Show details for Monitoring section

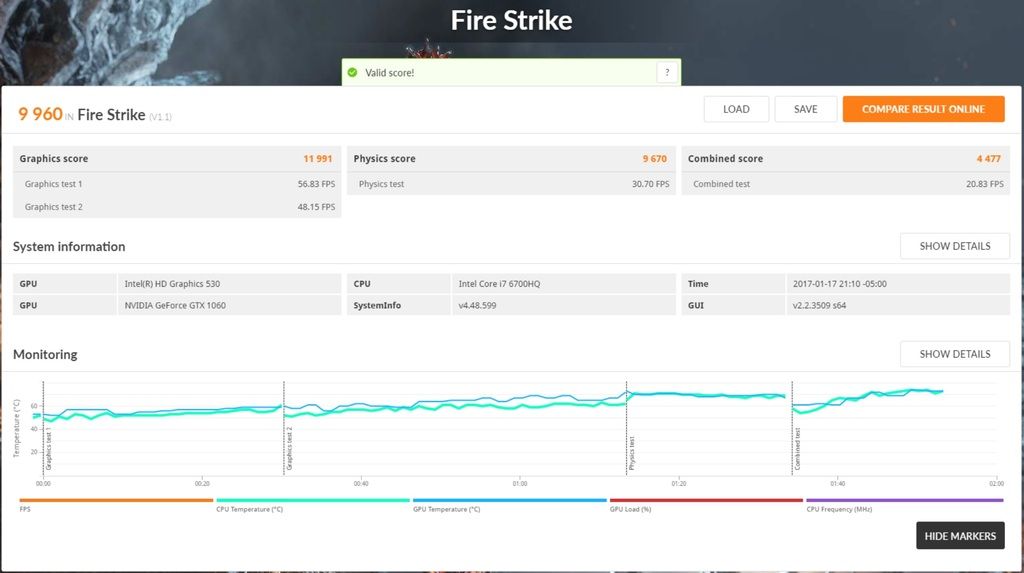955,354
